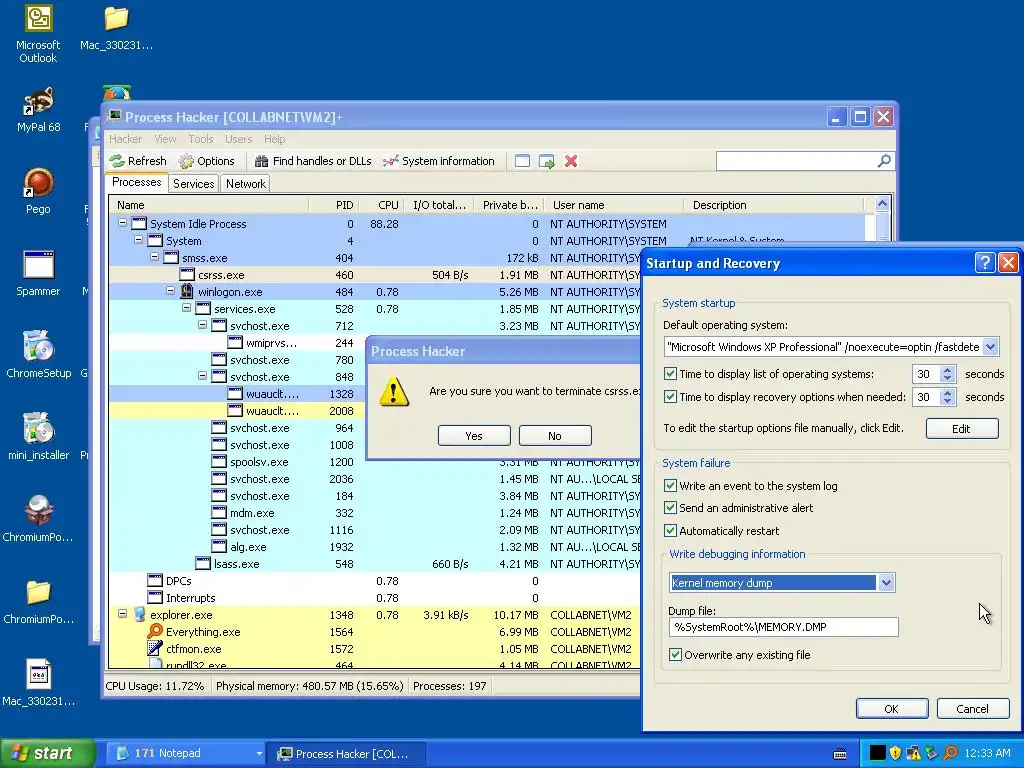The image size is (1024, 768).
Task: Click the Startup and Recovery help button
Action: 984,263
